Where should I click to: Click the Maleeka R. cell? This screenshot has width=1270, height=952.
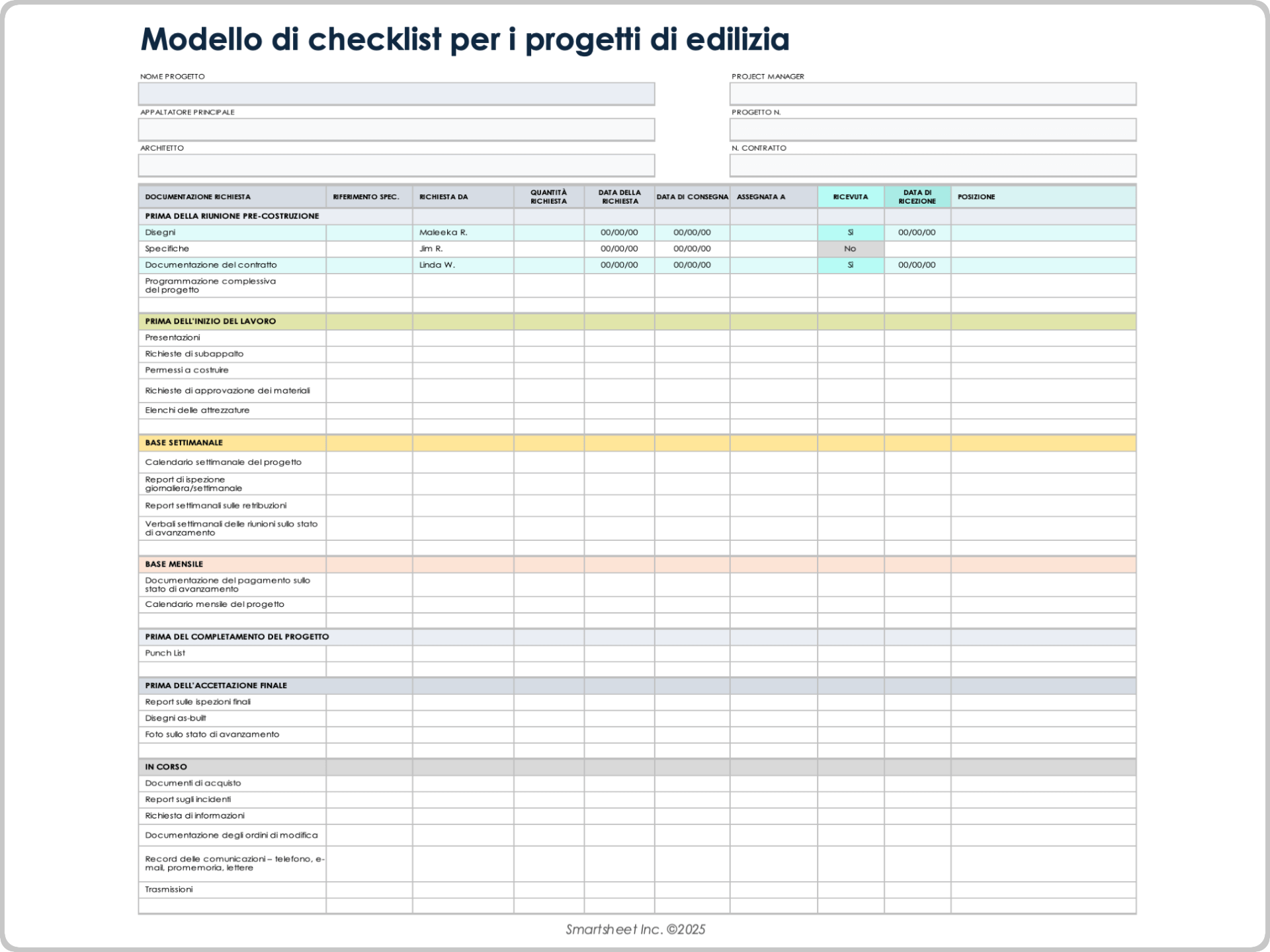[463, 233]
